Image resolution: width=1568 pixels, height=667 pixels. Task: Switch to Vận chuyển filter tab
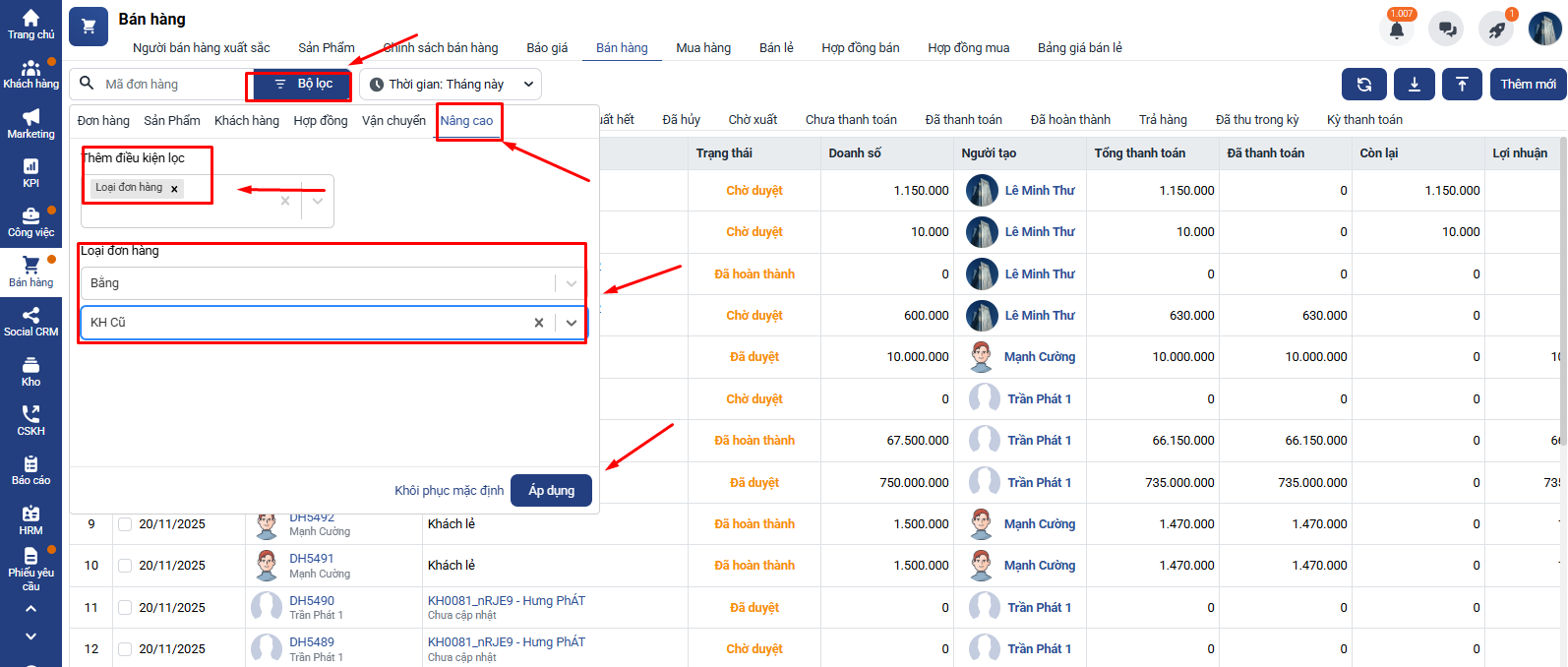[393, 121]
